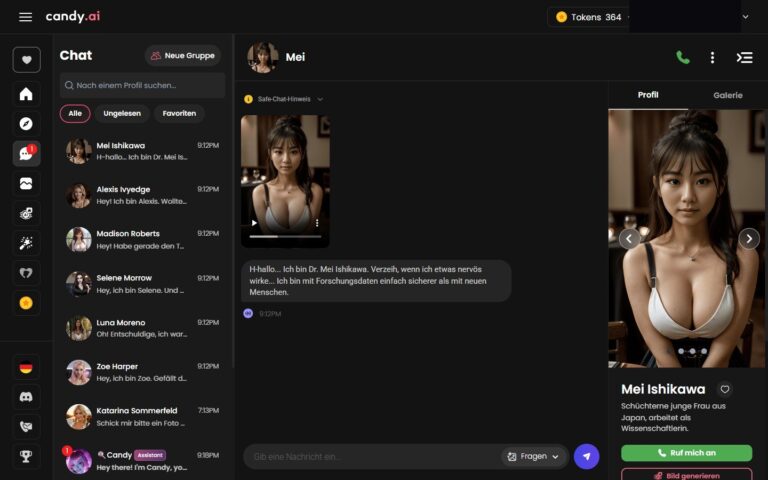Click the purple voice icon under message
The width and height of the screenshot is (768, 480).
[248, 313]
